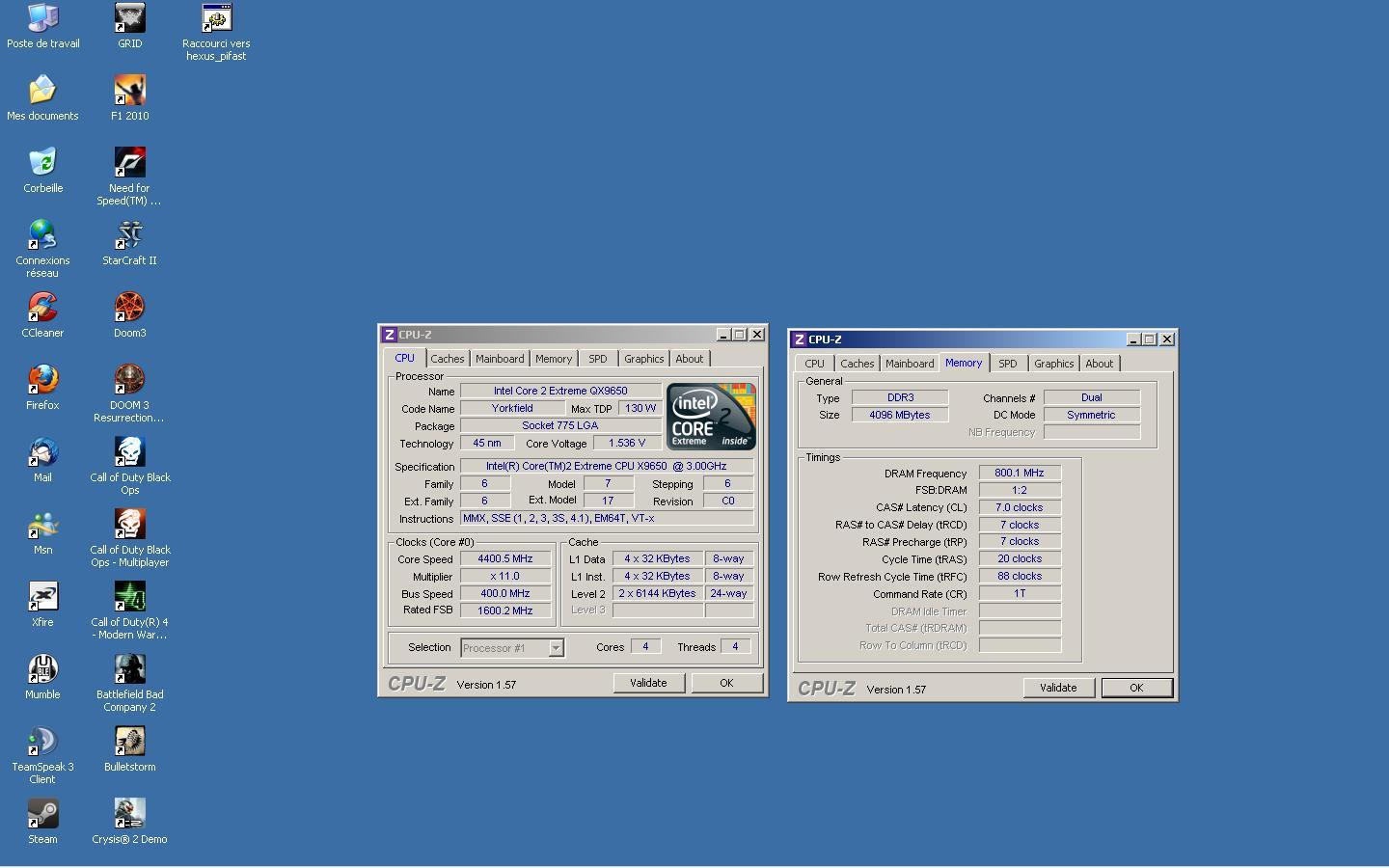Click the memory Size value 4096 MBytes
The image size is (1389, 868).
900,416
